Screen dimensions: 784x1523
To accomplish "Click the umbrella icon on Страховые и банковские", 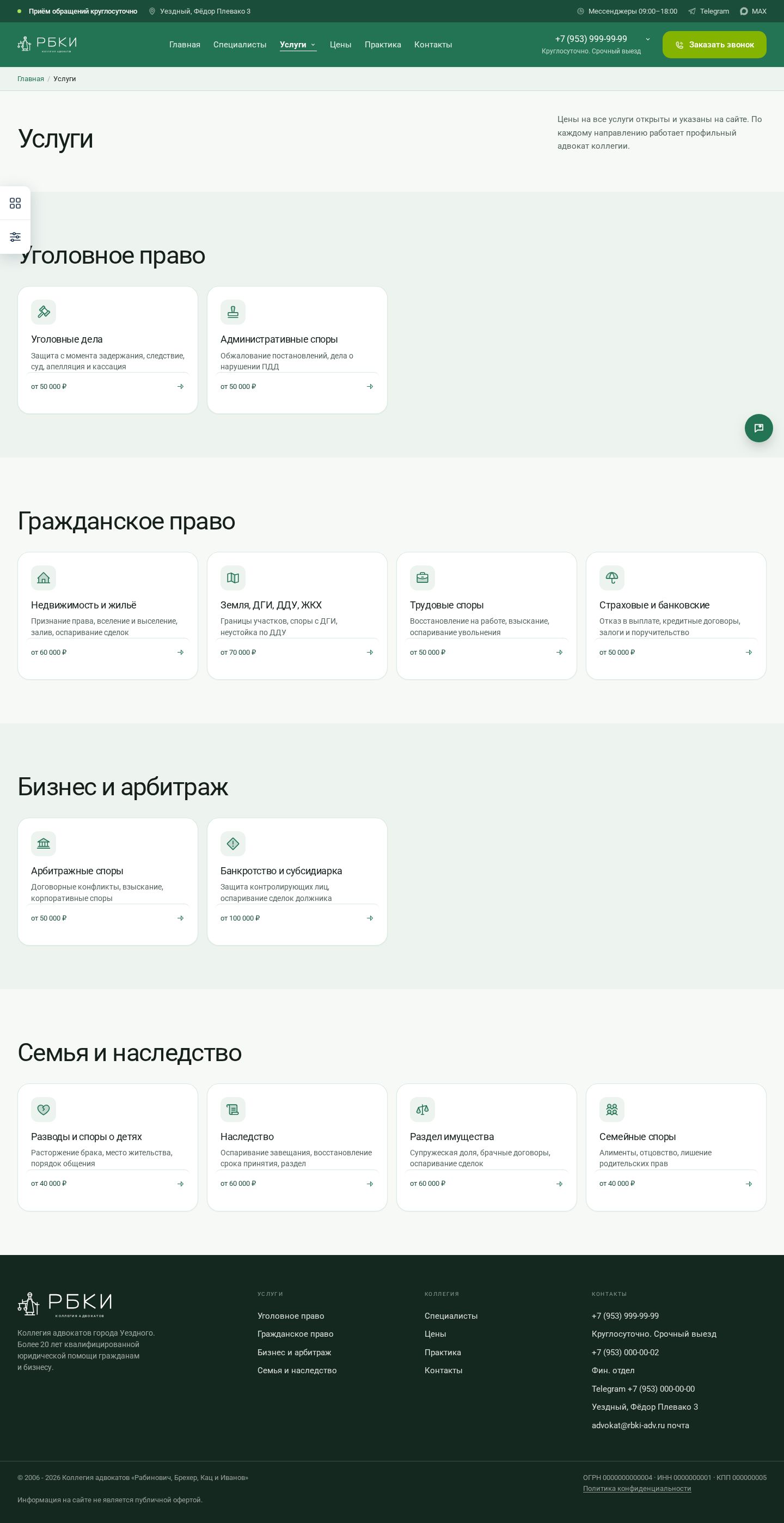I will (x=612, y=577).
